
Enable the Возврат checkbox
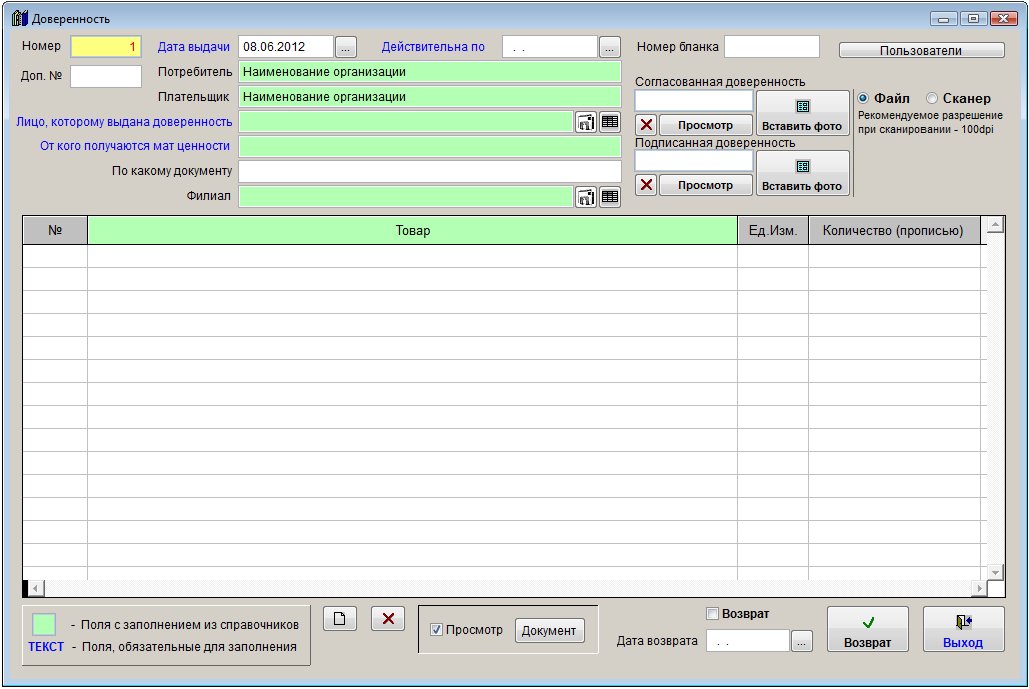712,613
